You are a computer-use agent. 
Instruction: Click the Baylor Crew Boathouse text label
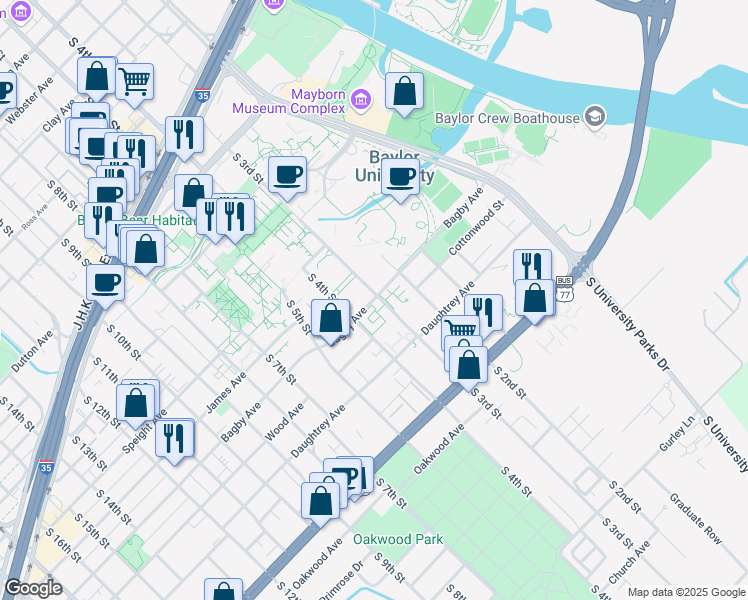[x=507, y=118]
